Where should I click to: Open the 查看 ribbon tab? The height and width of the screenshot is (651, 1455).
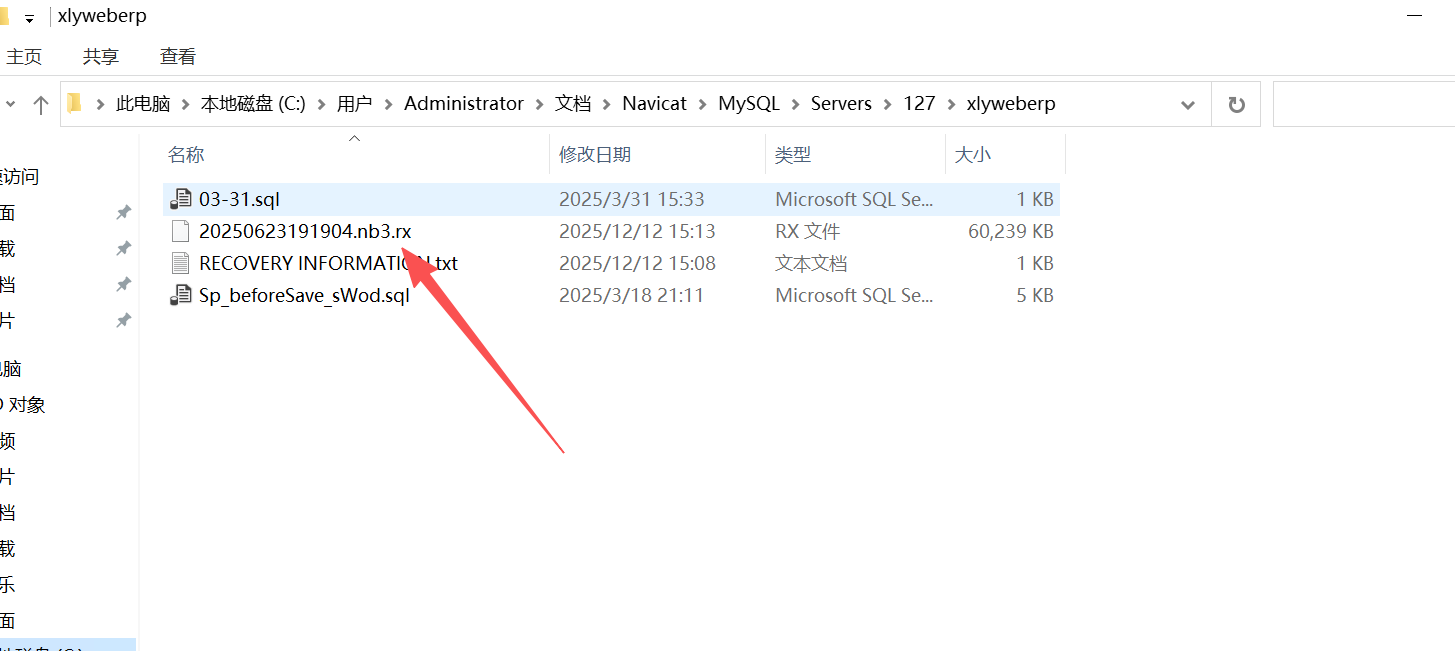tap(178, 57)
